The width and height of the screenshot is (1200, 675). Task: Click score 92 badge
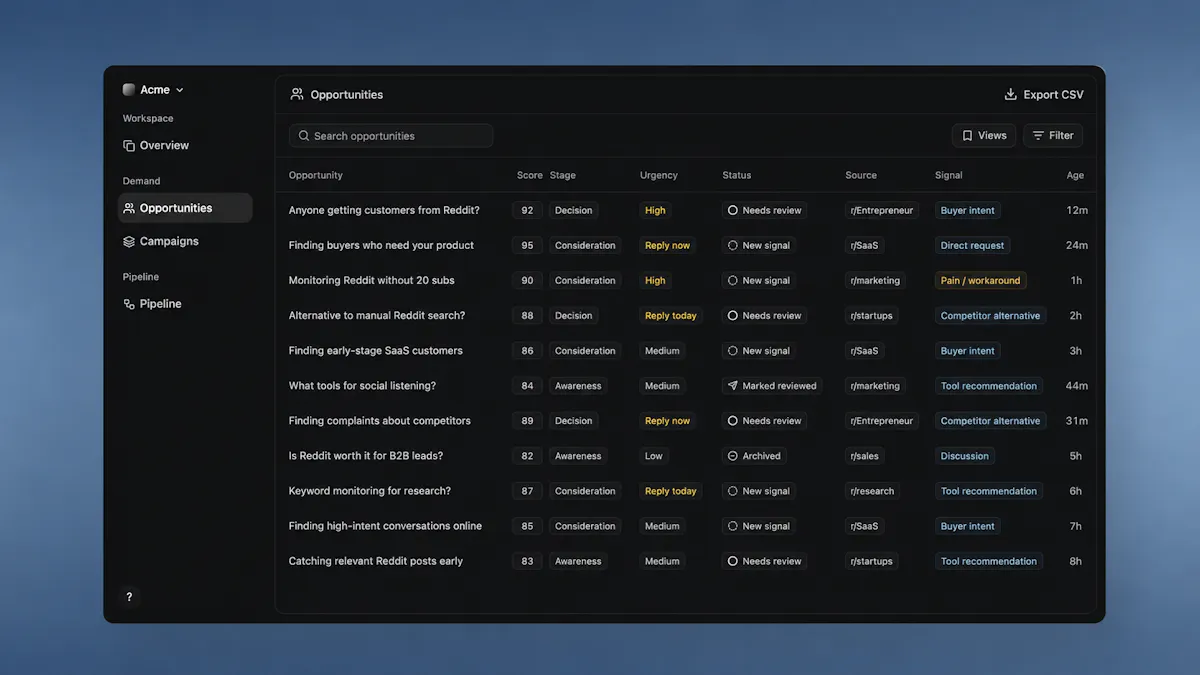[527, 210]
